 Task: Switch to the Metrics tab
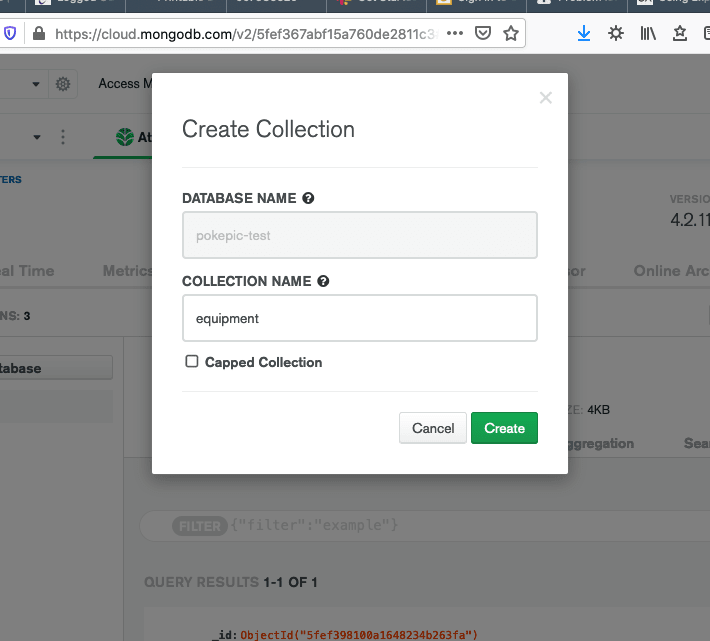pyautogui.click(x=127, y=271)
